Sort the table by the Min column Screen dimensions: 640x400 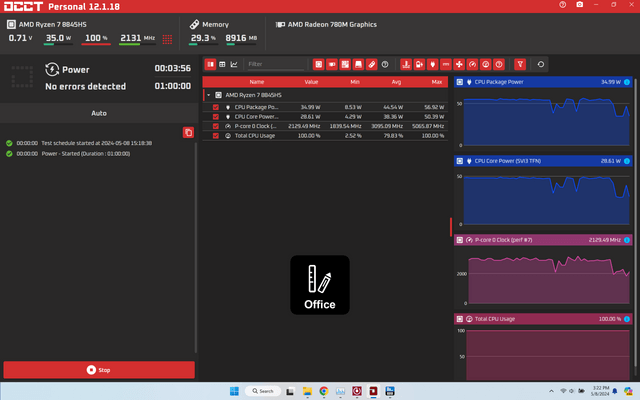click(355, 82)
